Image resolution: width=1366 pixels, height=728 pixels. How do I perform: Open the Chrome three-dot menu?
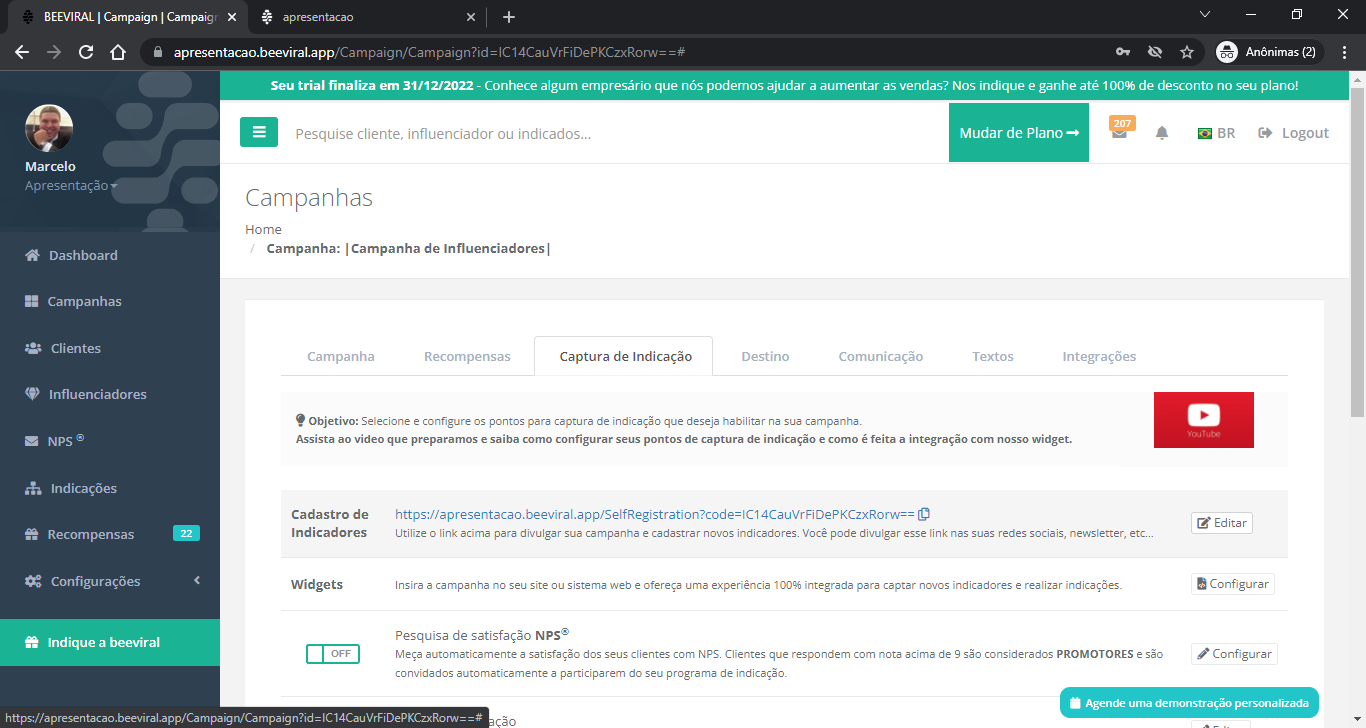(x=1345, y=52)
